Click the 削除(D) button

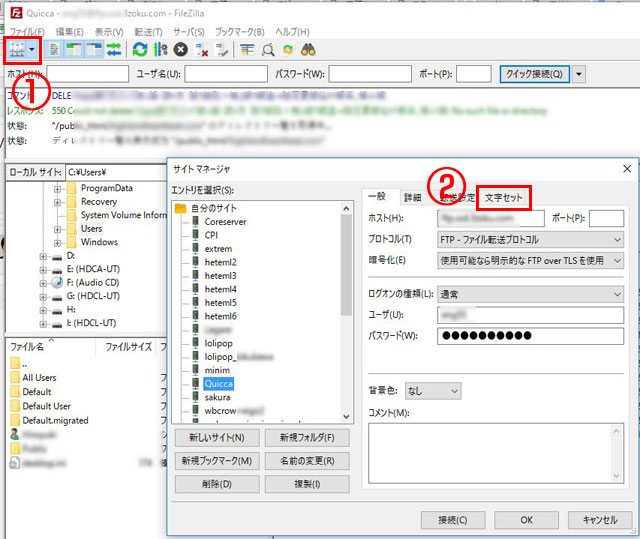pos(217,484)
